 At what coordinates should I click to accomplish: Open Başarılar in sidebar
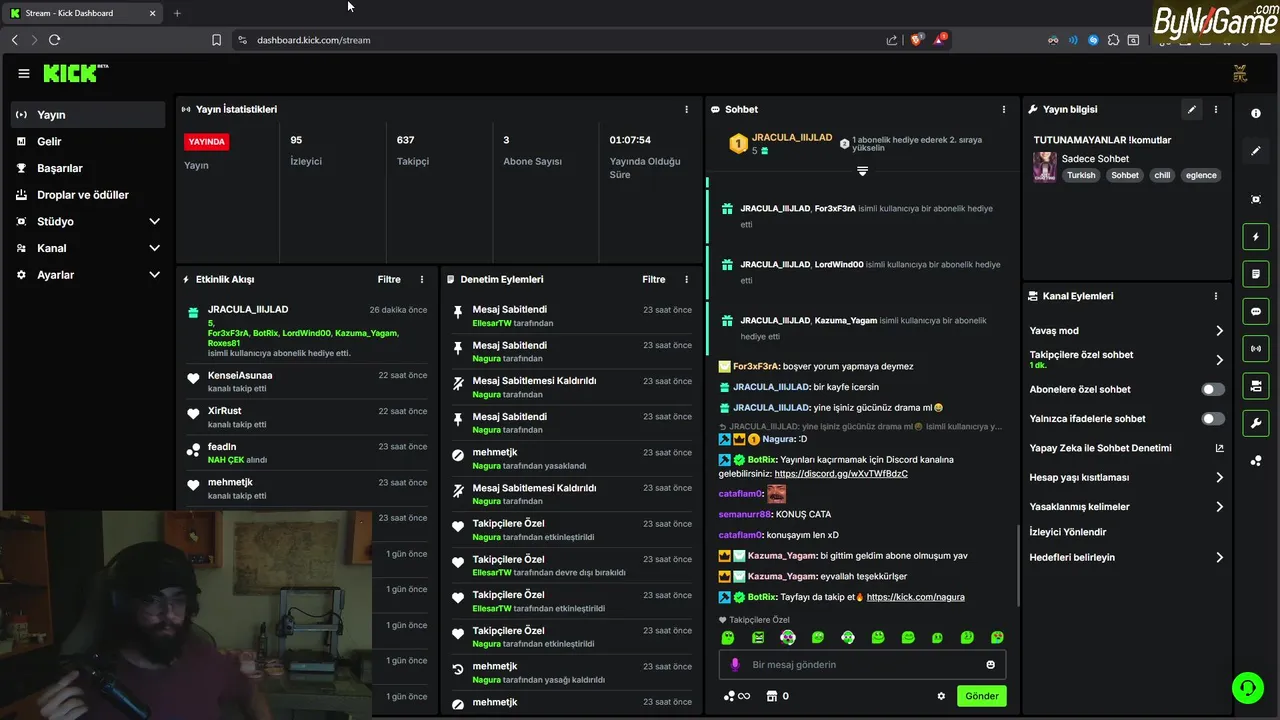[88, 168]
